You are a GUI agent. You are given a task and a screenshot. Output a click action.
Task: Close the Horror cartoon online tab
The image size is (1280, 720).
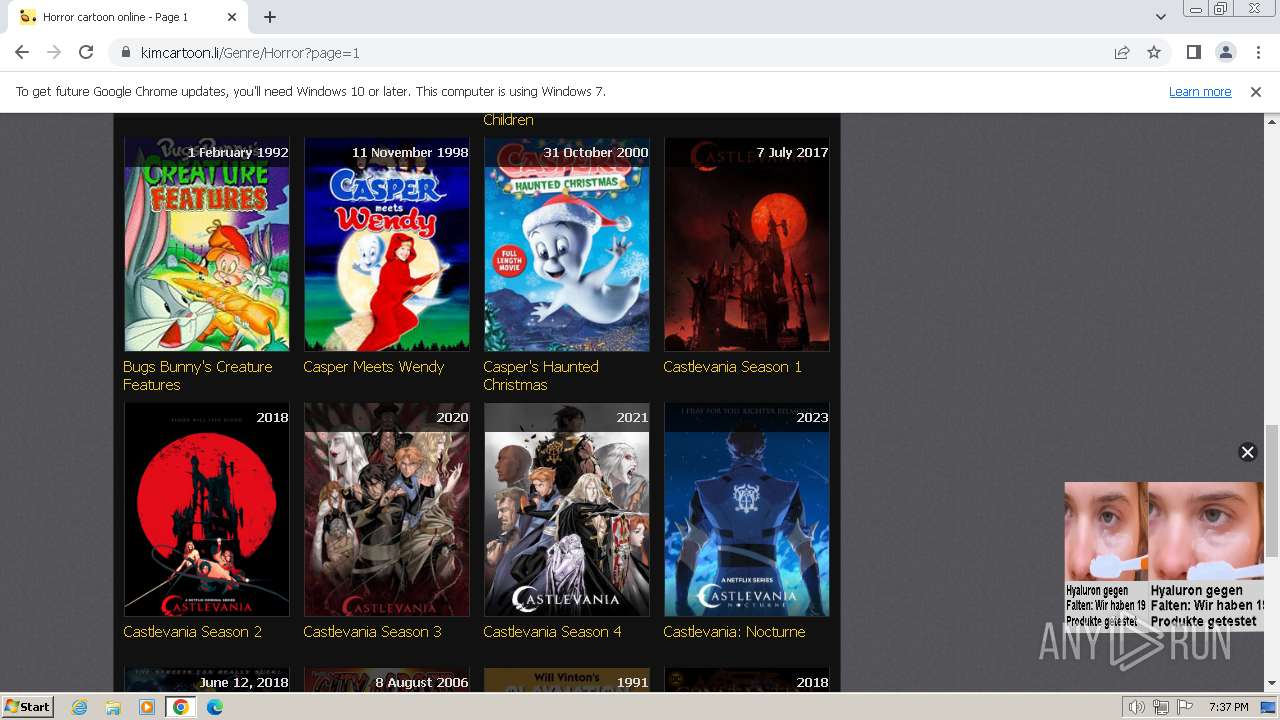point(232,17)
